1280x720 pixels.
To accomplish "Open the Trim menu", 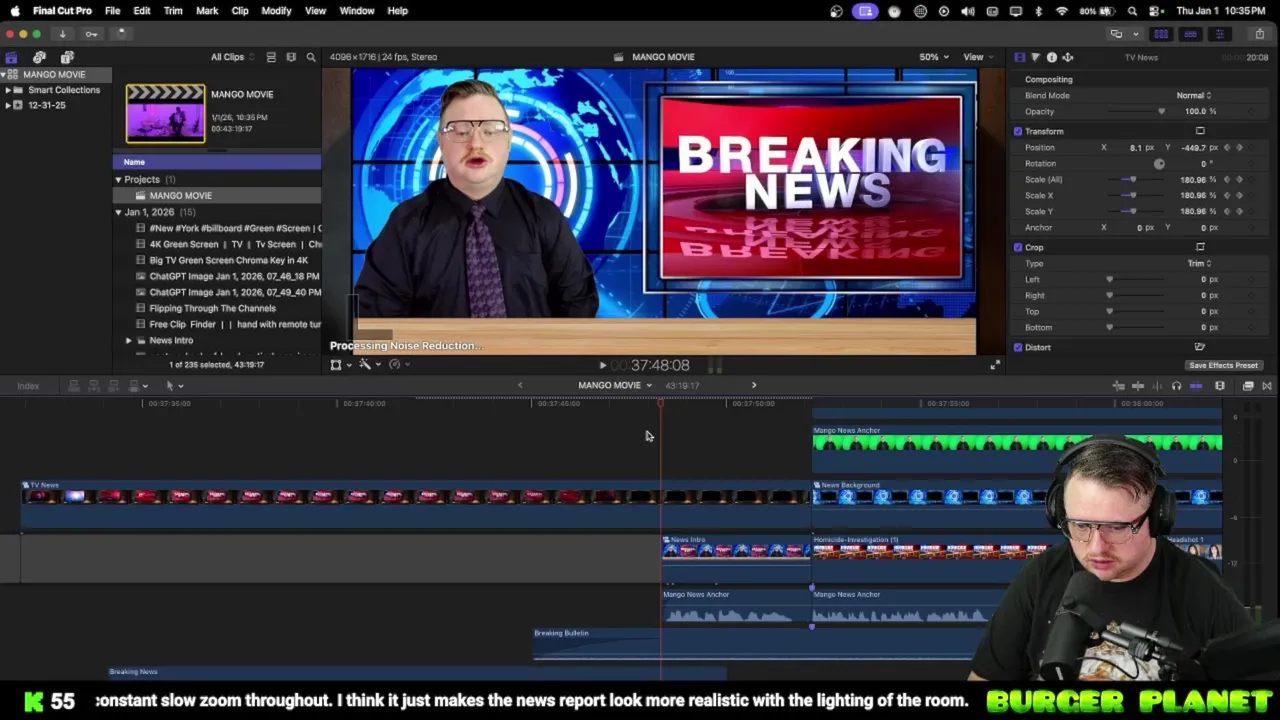I will click(173, 11).
